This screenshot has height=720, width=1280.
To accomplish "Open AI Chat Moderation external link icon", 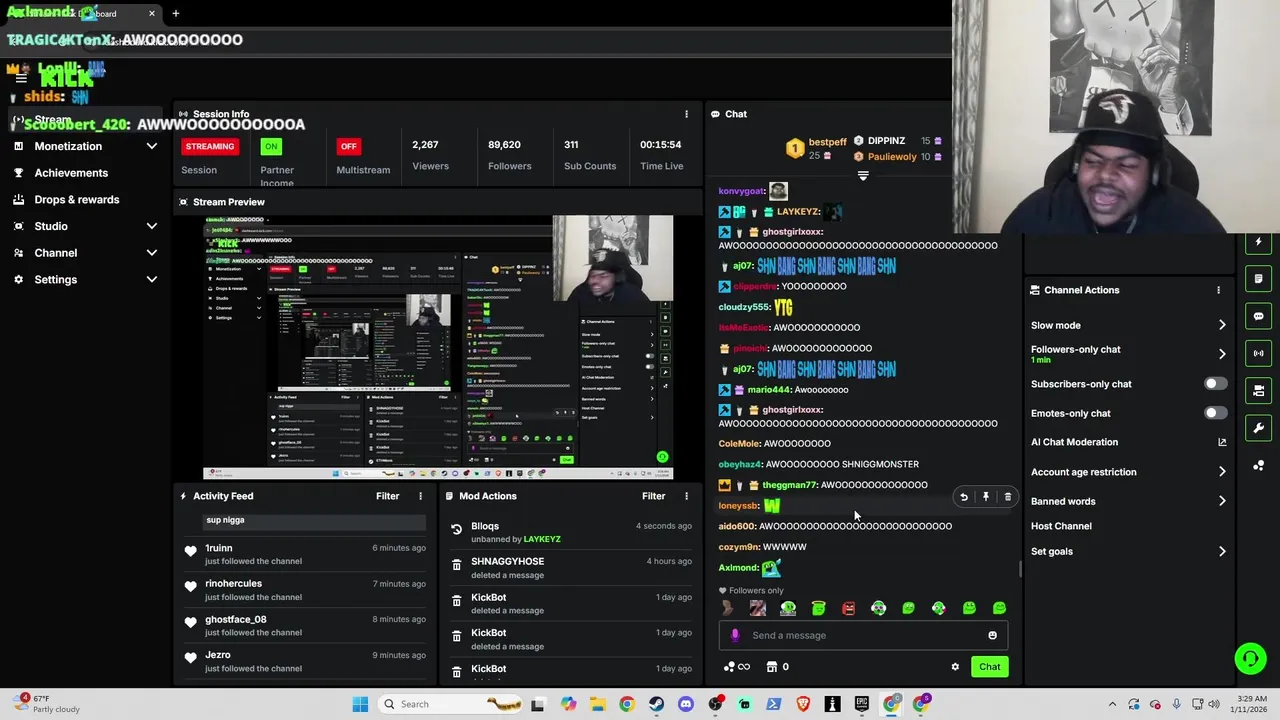I will (x=1222, y=442).
